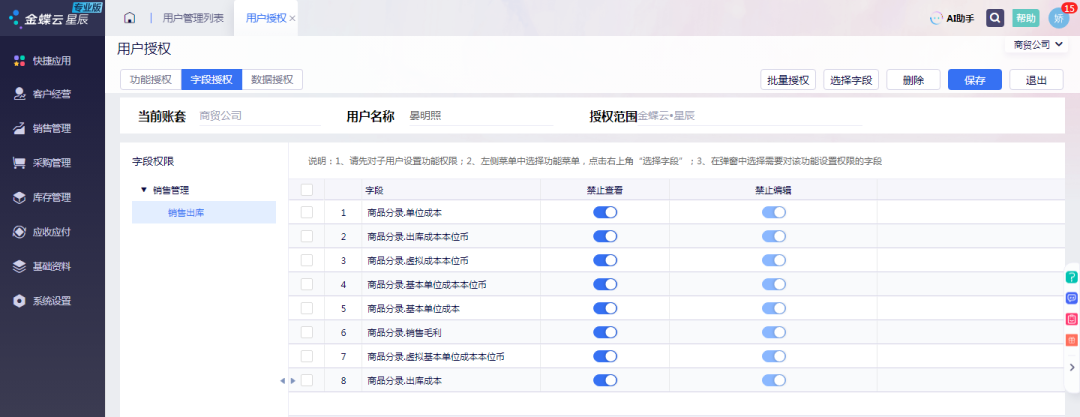Image resolution: width=1080 pixels, height=417 pixels.
Task: Check the checkbox for 商品分录.出库成本本位币 row
Action: [x=307, y=236]
